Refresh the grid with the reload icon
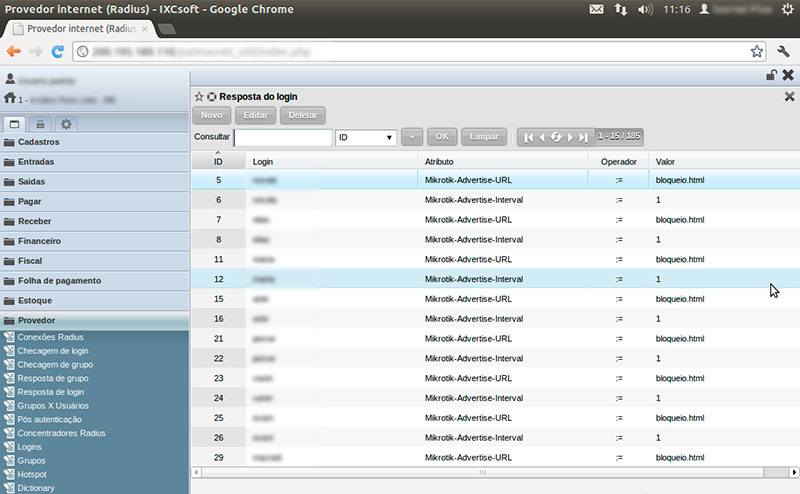The image size is (800, 494). click(556, 137)
